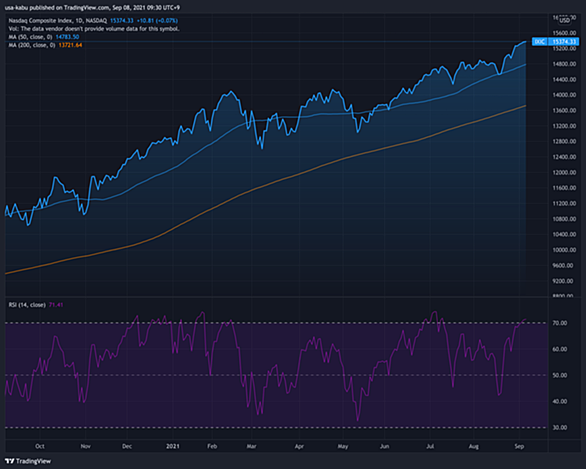This screenshot has height=469, width=586.
Task: Click the 11200.00 price axis label
Action: tap(564, 204)
